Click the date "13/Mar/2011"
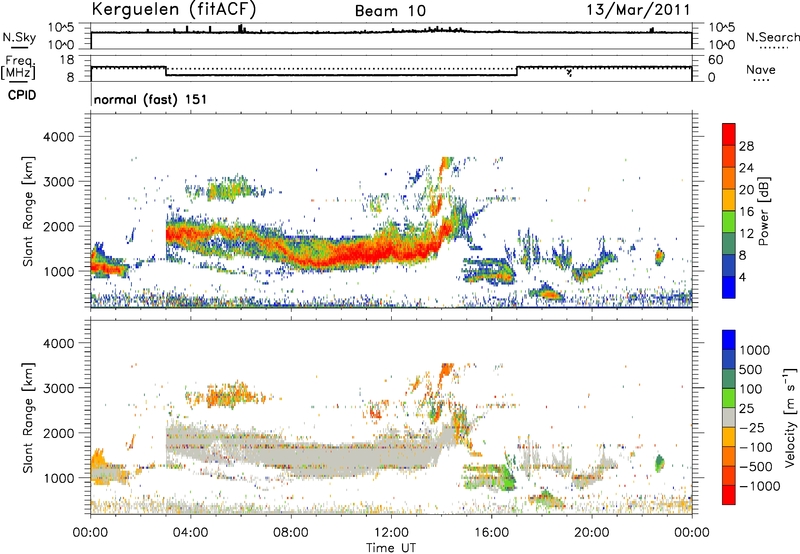This screenshot has width=800, height=554. (x=638, y=9)
